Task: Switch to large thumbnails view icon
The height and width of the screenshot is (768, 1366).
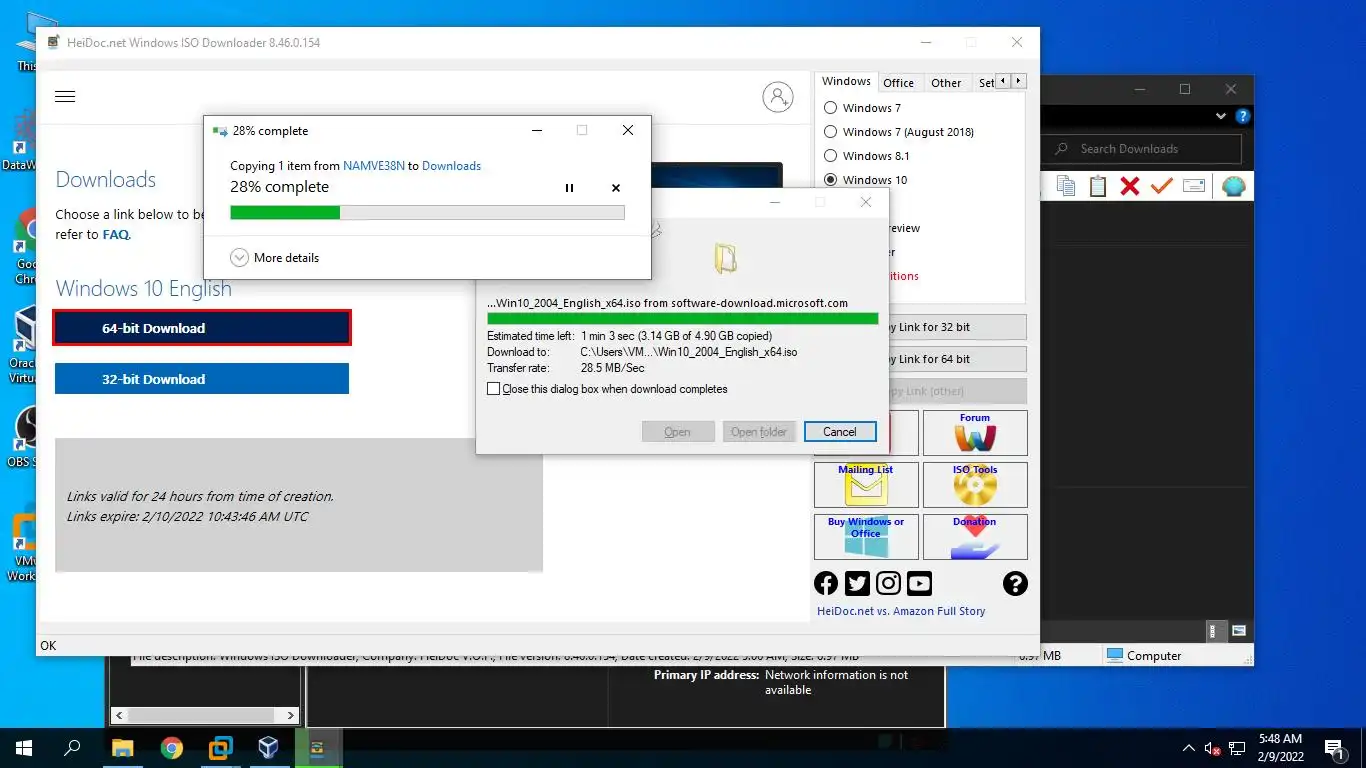Action: (1239, 631)
